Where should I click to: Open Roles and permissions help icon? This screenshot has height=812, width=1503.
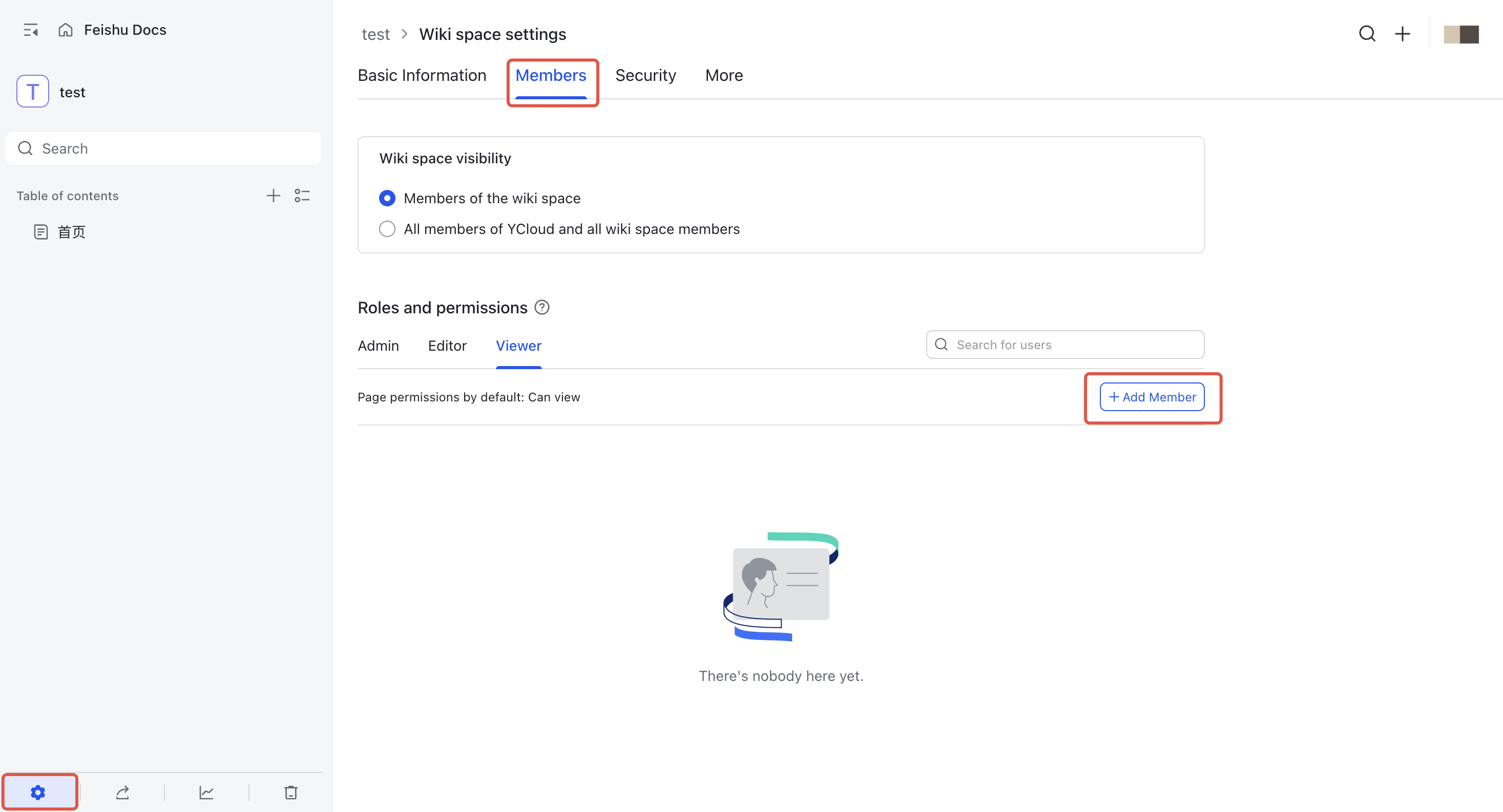[x=542, y=307]
